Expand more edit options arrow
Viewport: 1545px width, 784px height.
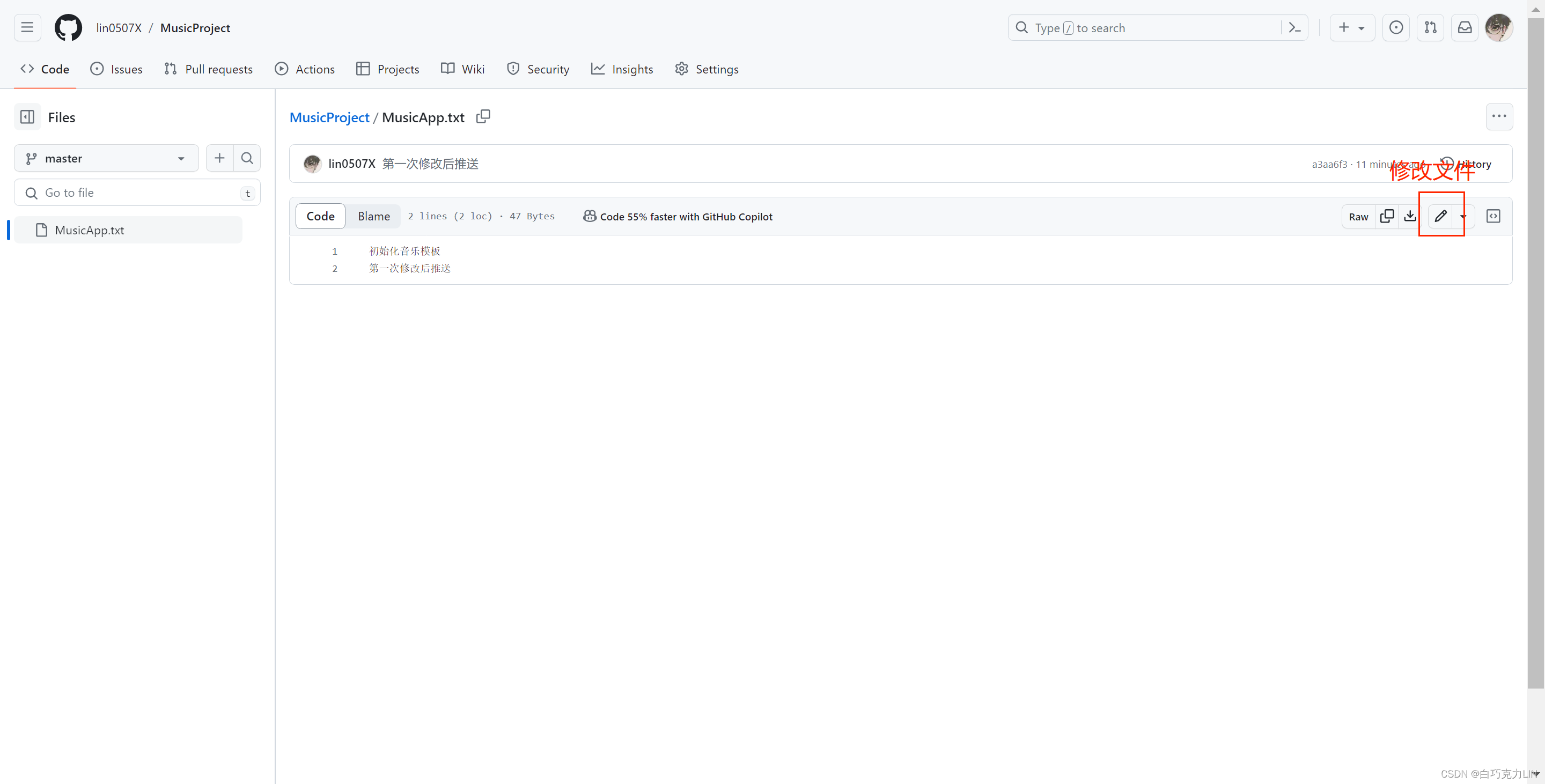[1463, 217]
